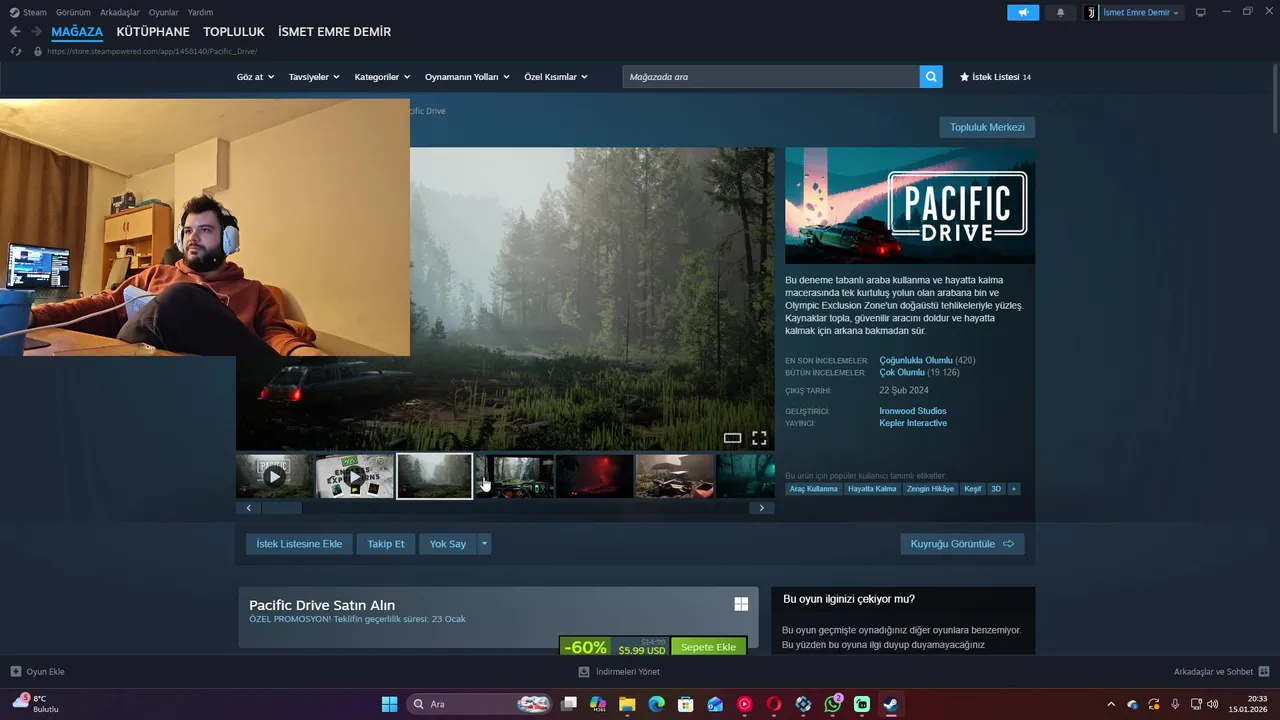The image size is (1280, 720).
Task: Click the Steam logo in the title bar
Action: 14,12
